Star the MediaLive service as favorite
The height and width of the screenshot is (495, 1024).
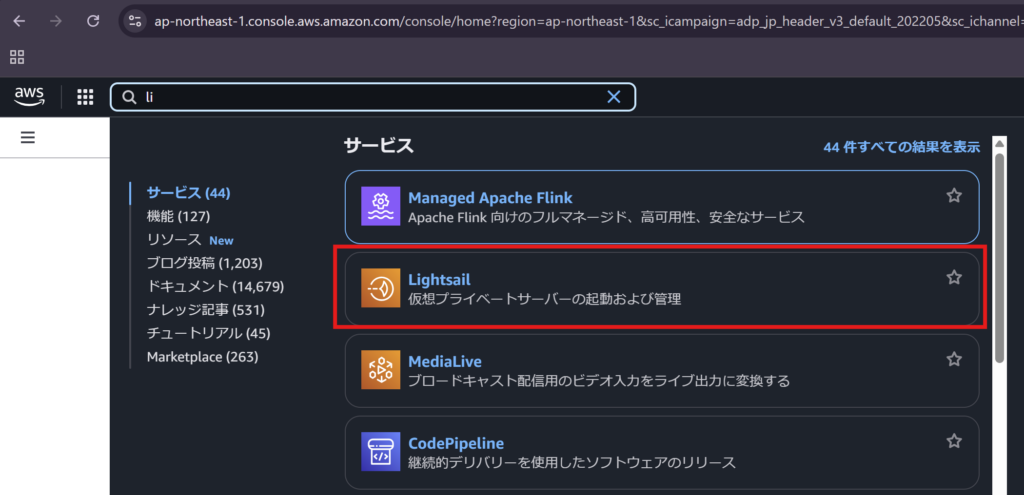click(954, 359)
